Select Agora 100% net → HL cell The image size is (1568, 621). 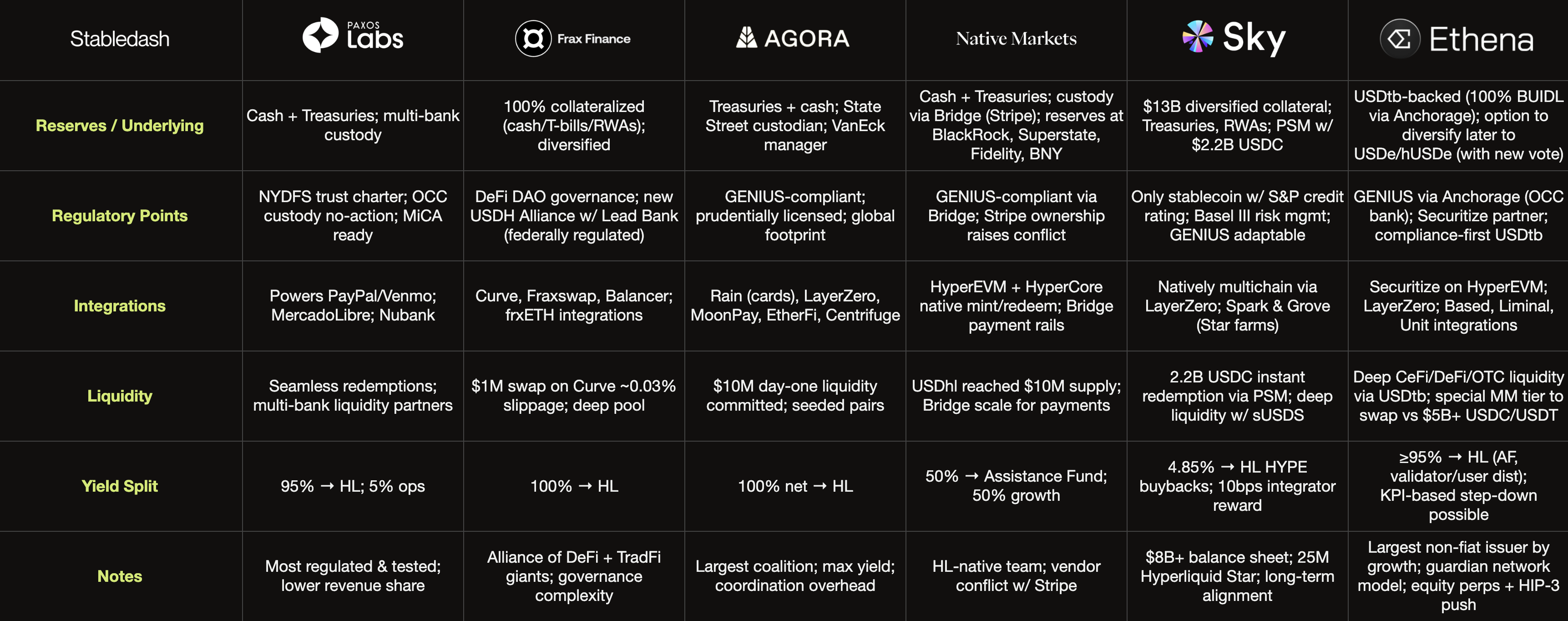click(795, 486)
